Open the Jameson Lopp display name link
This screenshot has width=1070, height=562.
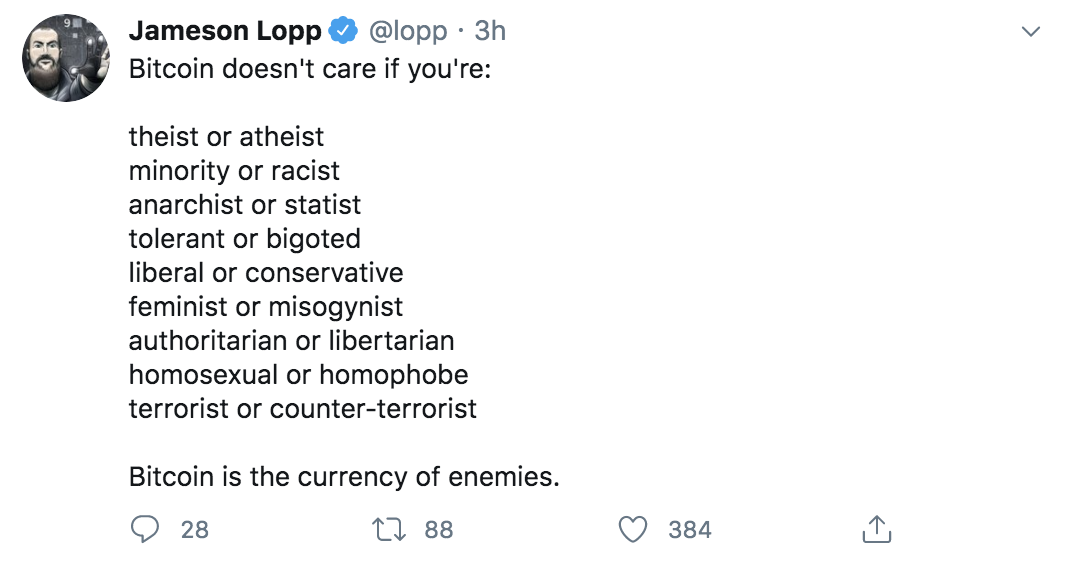pos(225,32)
